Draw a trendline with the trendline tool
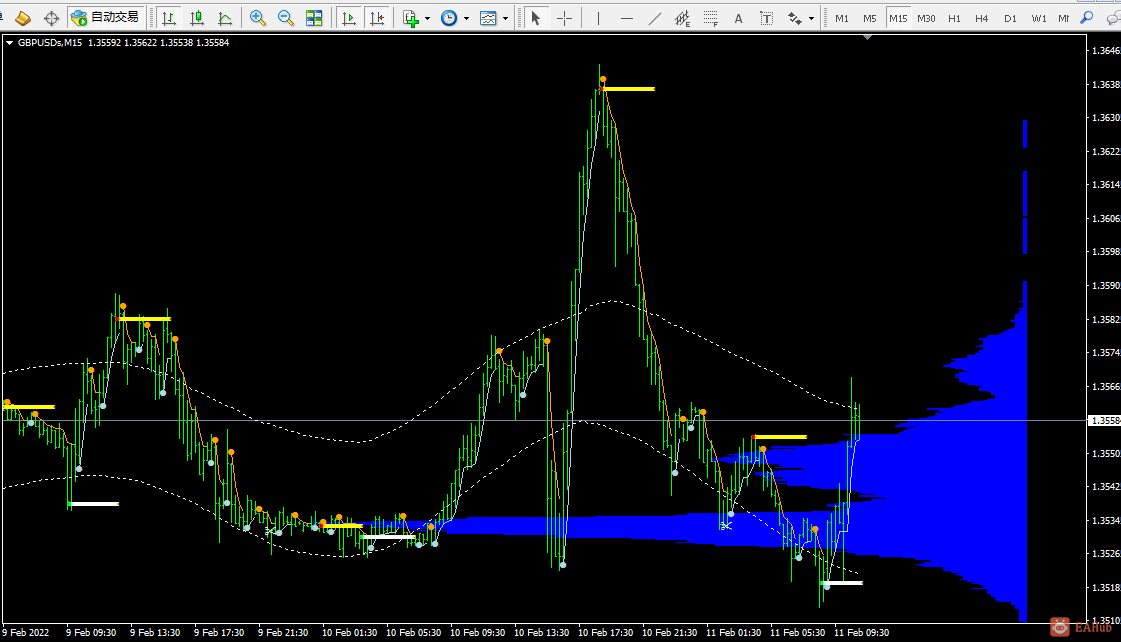1121x642 pixels. tap(655, 18)
